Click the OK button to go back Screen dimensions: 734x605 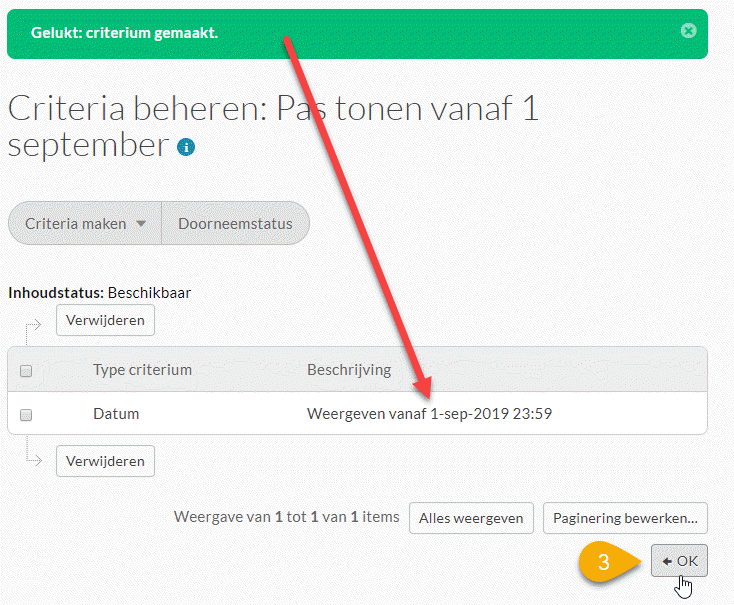[679, 561]
